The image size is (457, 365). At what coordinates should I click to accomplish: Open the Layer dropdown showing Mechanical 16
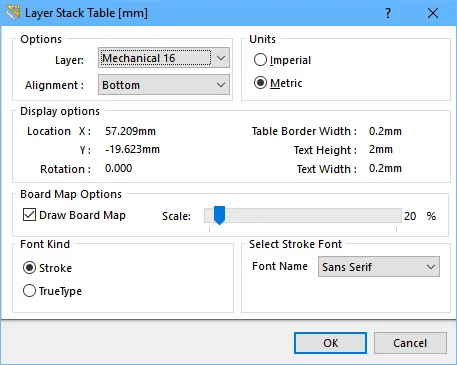(x=164, y=58)
